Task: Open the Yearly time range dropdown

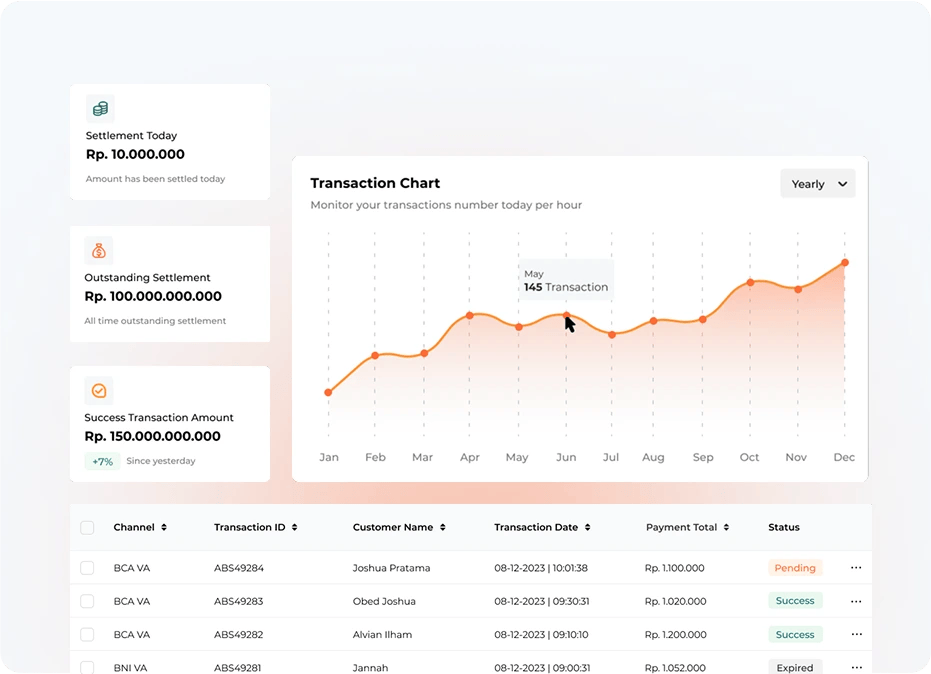Action: click(817, 183)
